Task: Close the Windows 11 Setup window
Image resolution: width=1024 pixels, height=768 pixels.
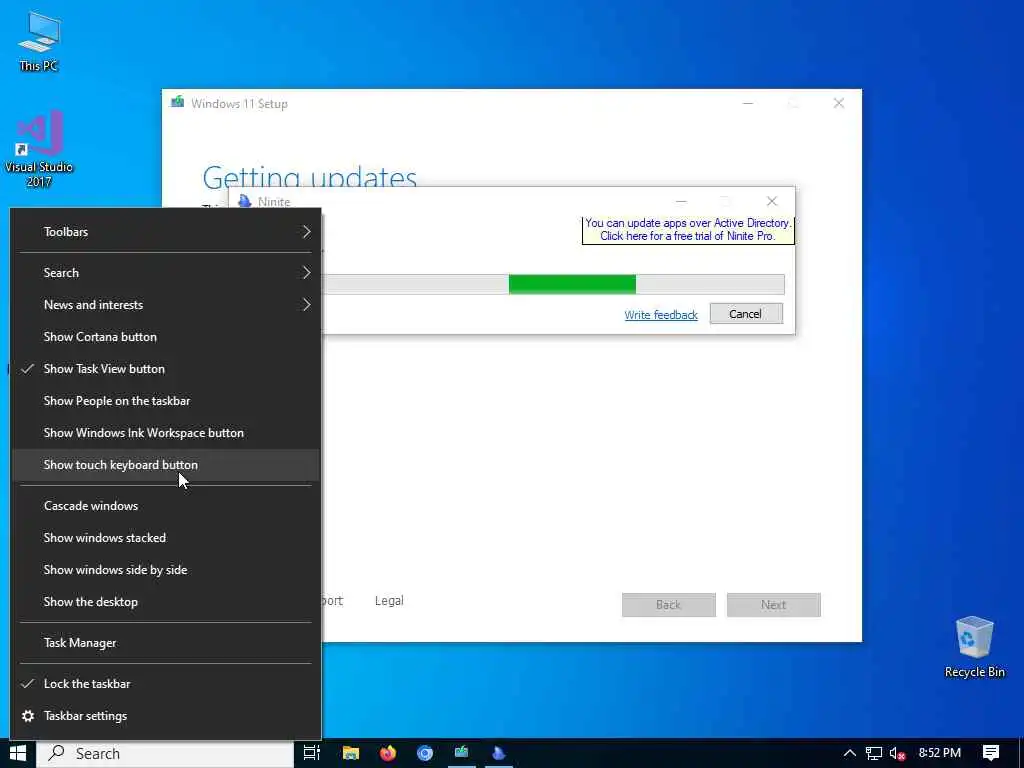Action: (x=839, y=103)
